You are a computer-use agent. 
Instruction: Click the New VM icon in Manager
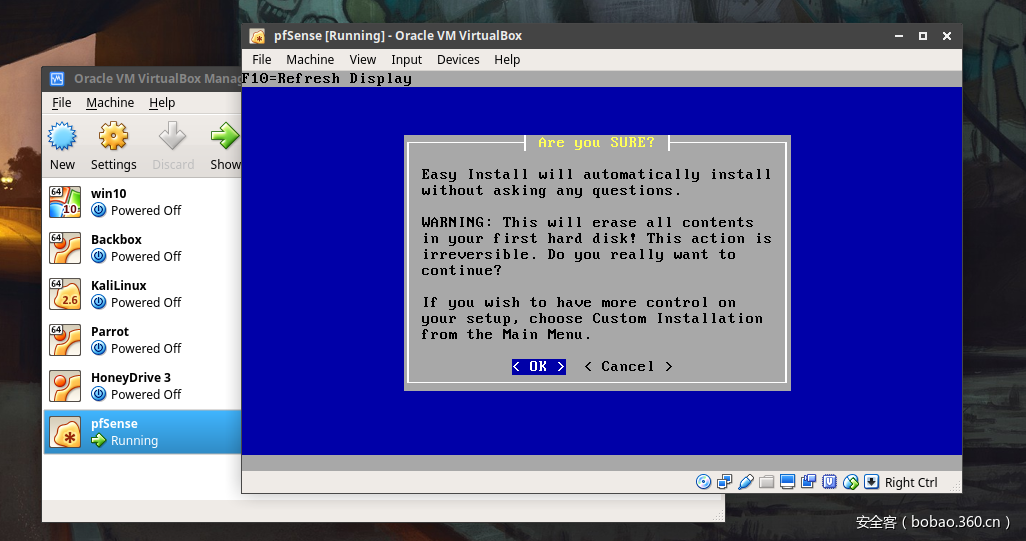pyautogui.click(x=62, y=136)
